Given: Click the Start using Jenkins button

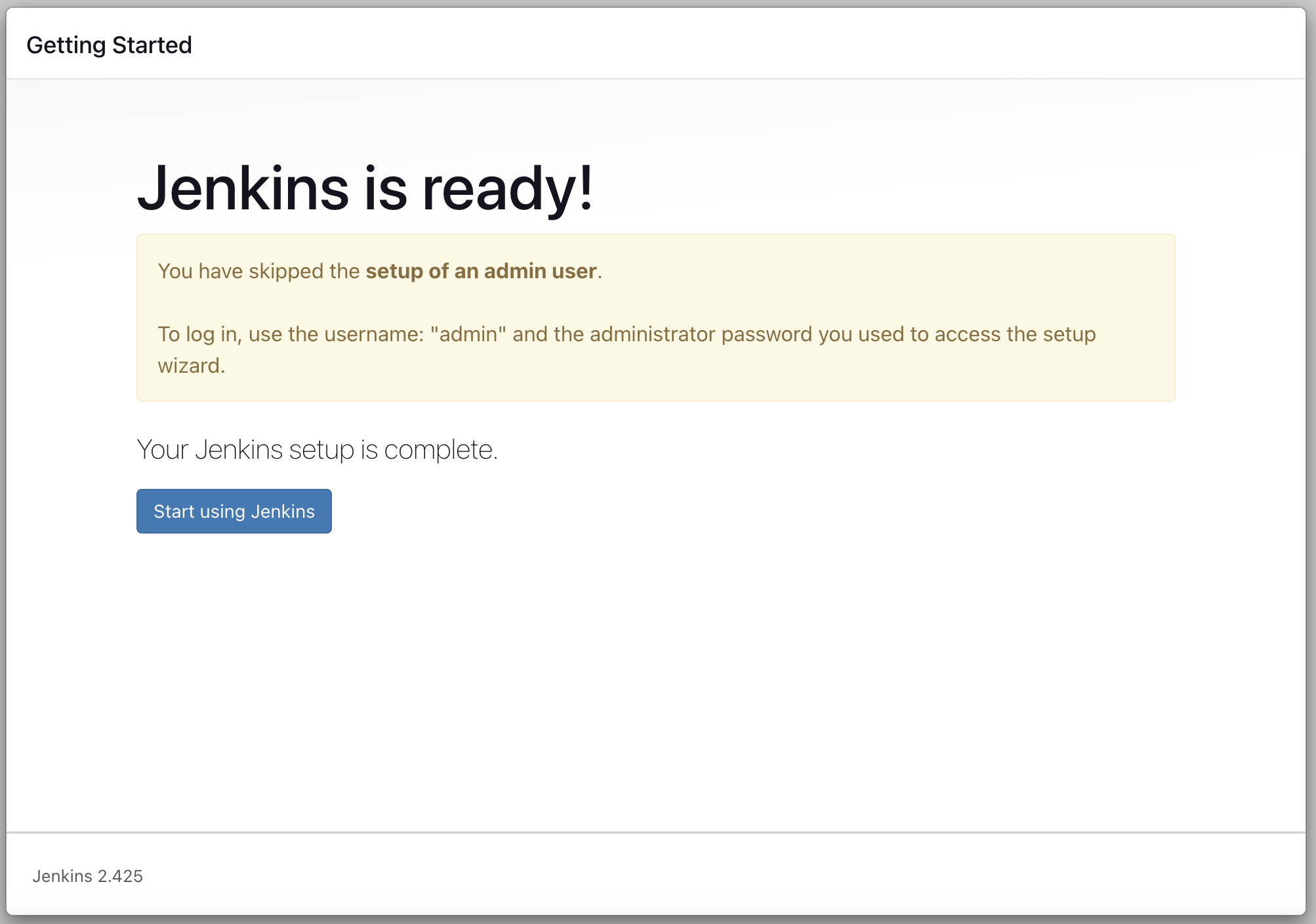Looking at the screenshot, I should (234, 511).
